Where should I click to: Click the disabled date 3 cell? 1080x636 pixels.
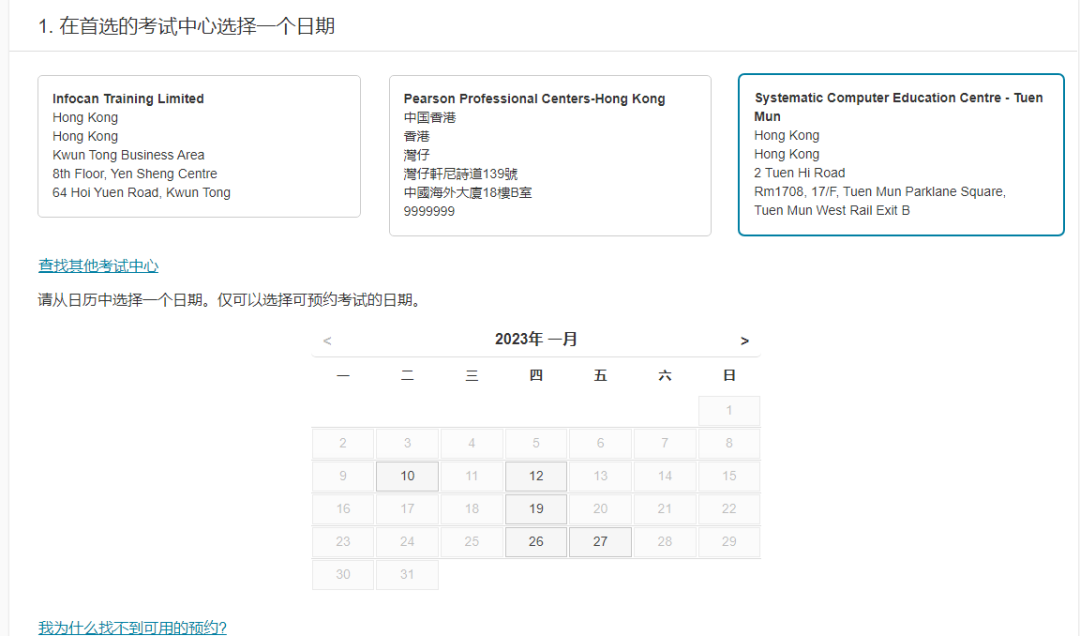[407, 443]
